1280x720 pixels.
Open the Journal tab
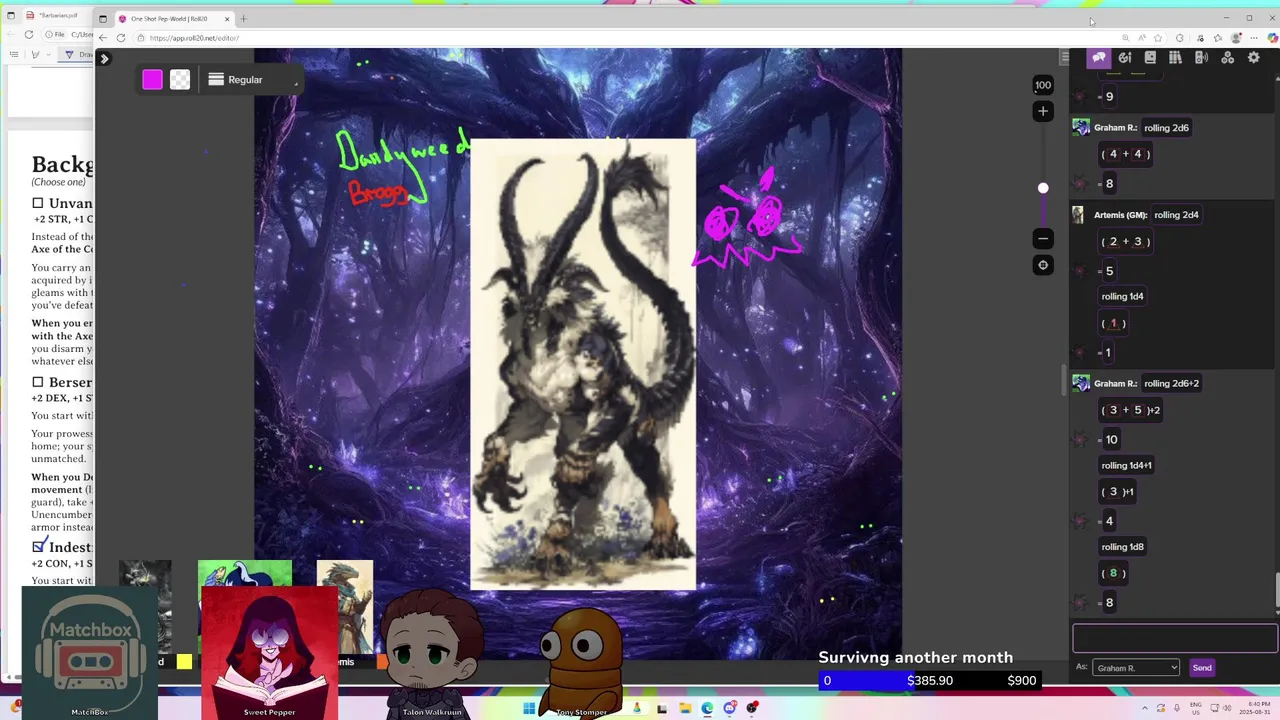click(1150, 58)
